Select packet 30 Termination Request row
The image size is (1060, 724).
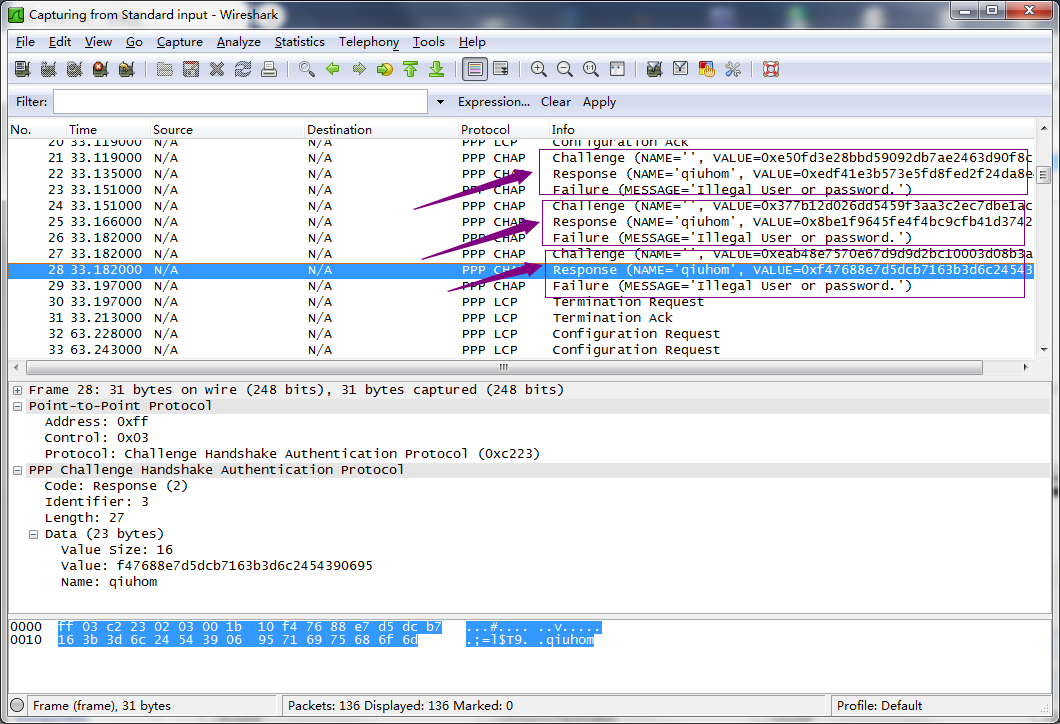tap(521, 302)
